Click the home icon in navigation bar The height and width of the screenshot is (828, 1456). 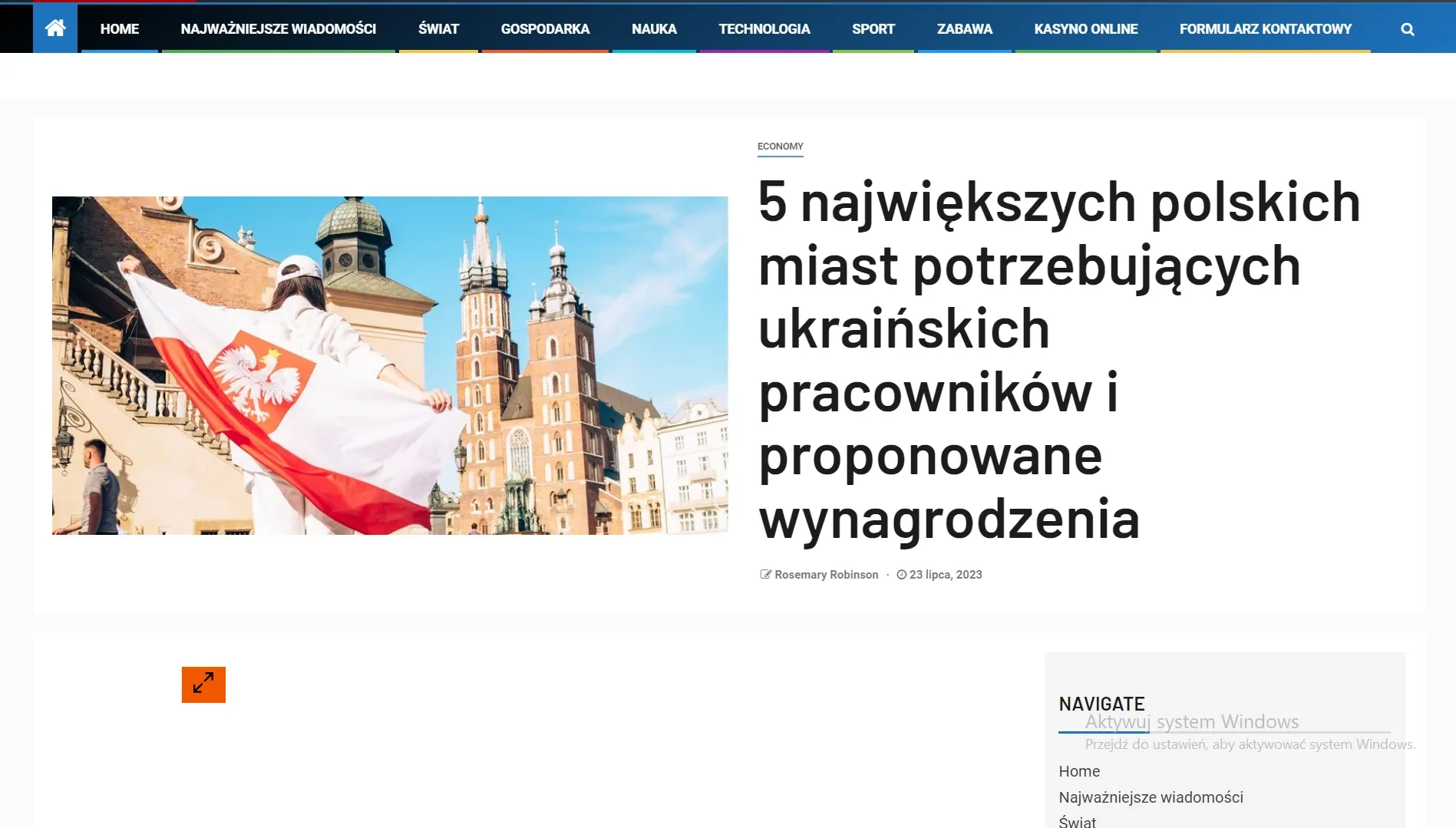[55, 28]
